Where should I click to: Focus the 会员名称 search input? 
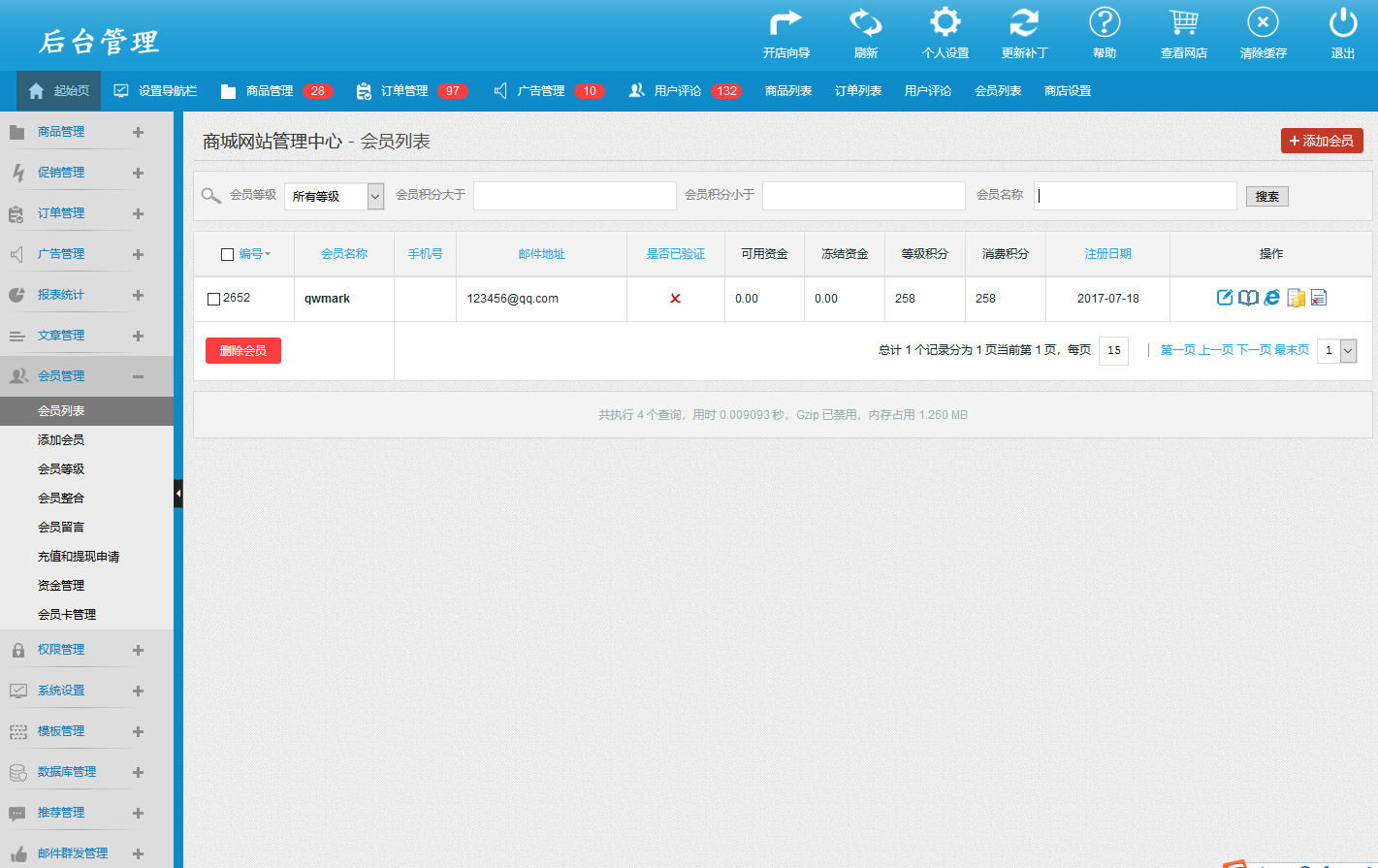tap(1136, 196)
